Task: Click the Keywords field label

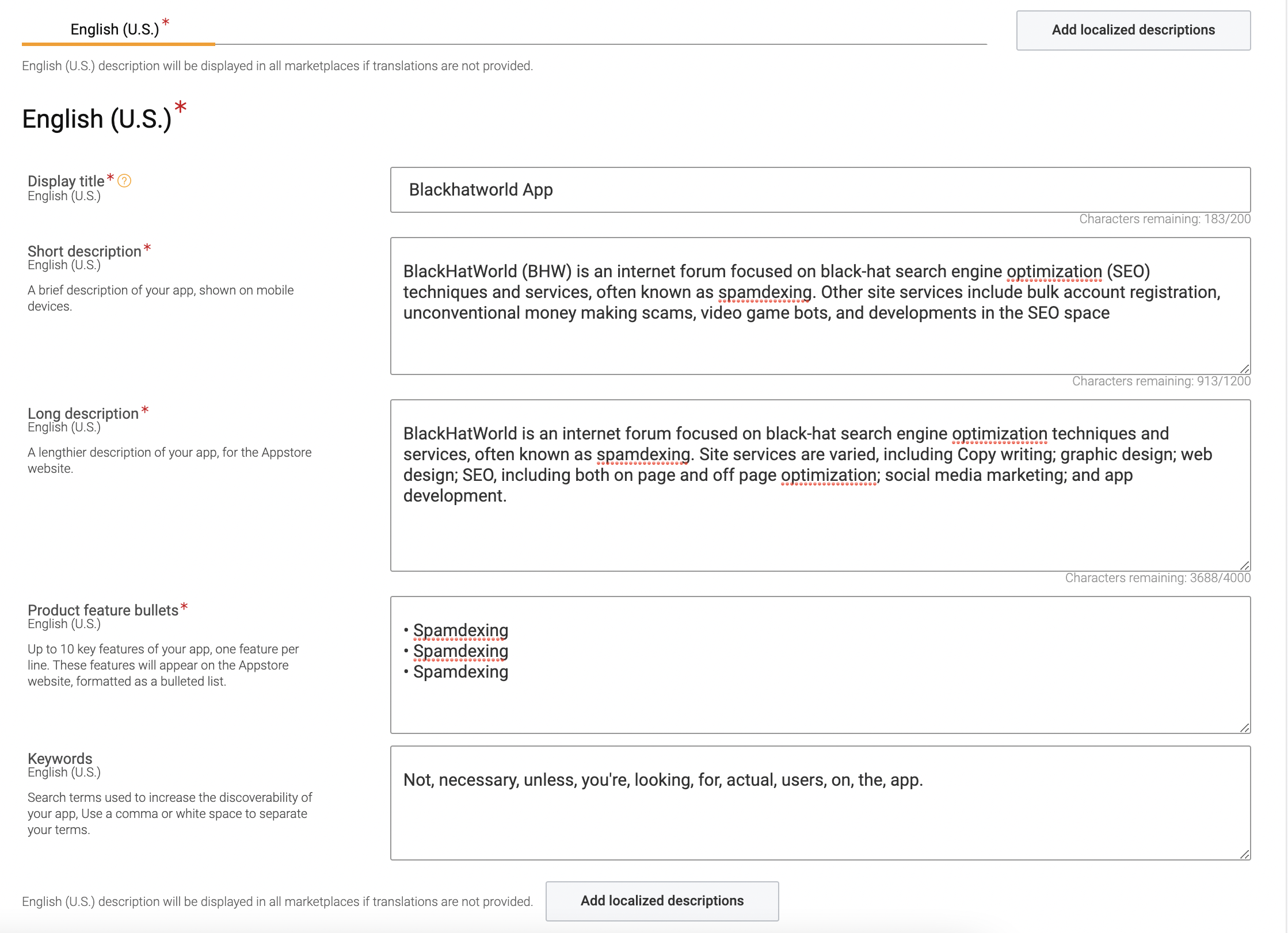Action: point(60,759)
